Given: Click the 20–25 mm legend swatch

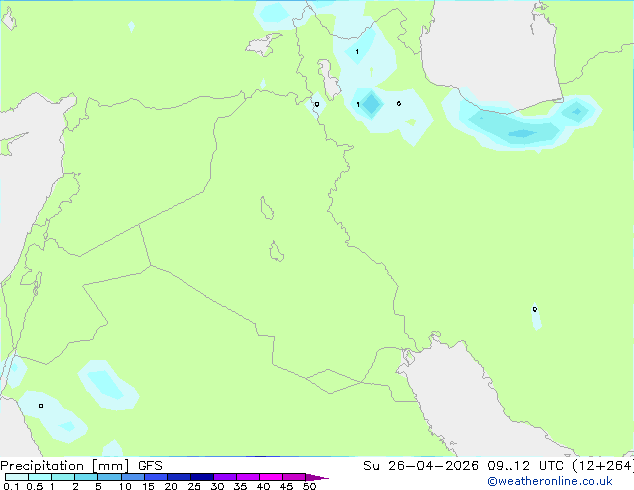Looking at the screenshot, I should tap(179, 477).
